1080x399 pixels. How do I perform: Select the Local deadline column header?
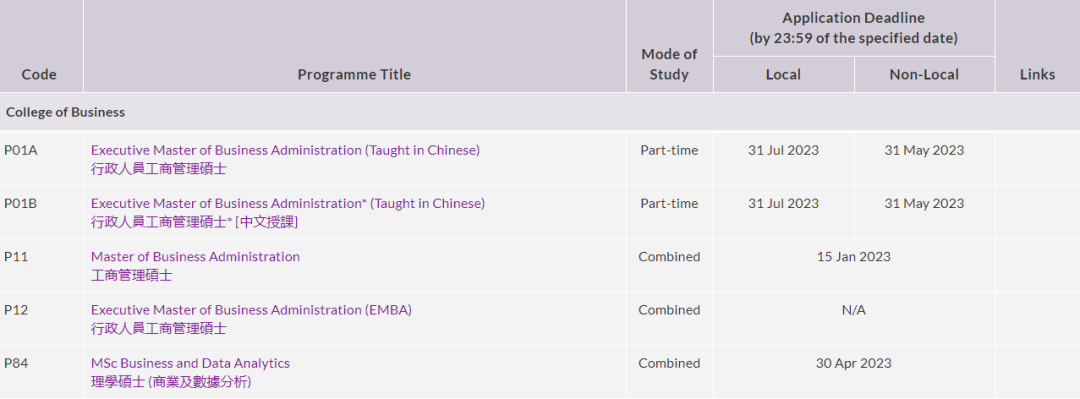pos(783,74)
